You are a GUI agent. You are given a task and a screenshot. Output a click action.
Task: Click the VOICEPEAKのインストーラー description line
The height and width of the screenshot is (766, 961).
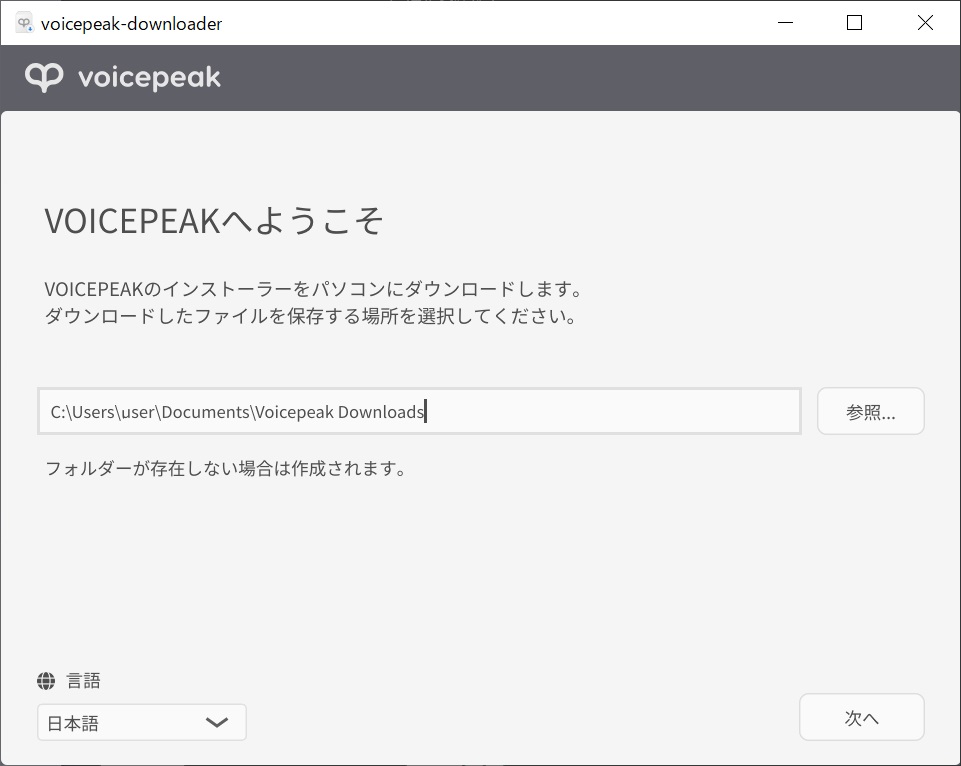[313, 289]
